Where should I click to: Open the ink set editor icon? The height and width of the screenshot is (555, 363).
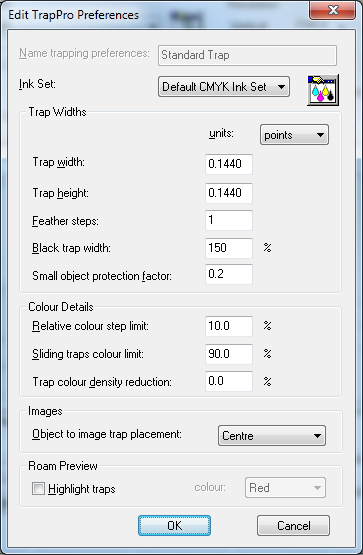click(x=323, y=90)
